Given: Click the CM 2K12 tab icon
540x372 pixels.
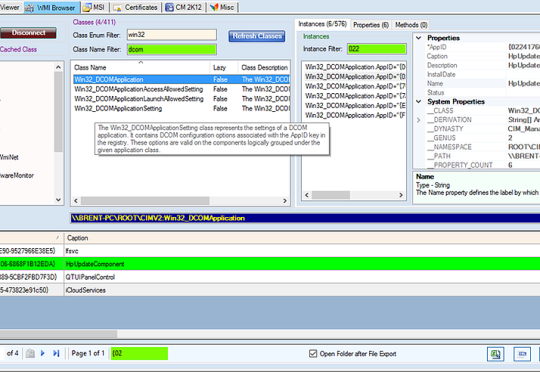Looking at the screenshot, I should point(169,7).
